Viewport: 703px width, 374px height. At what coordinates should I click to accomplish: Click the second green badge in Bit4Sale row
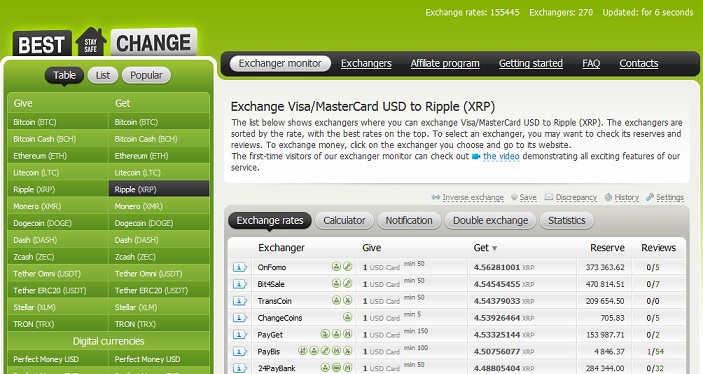pos(347,283)
